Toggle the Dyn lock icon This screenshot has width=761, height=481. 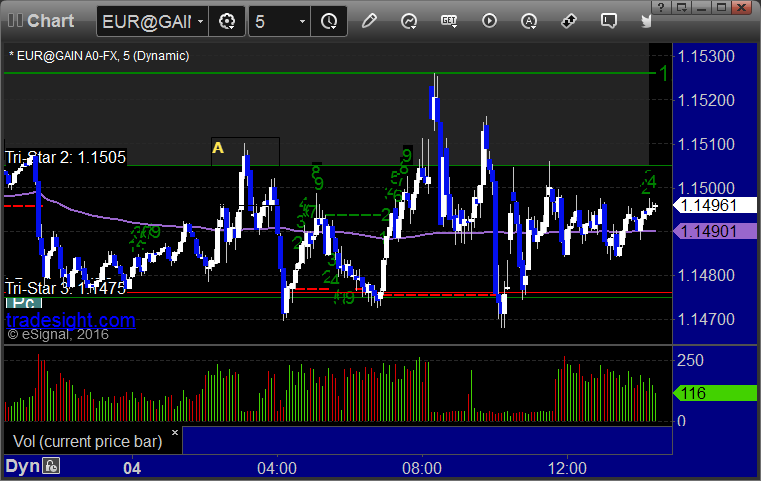tap(51, 466)
